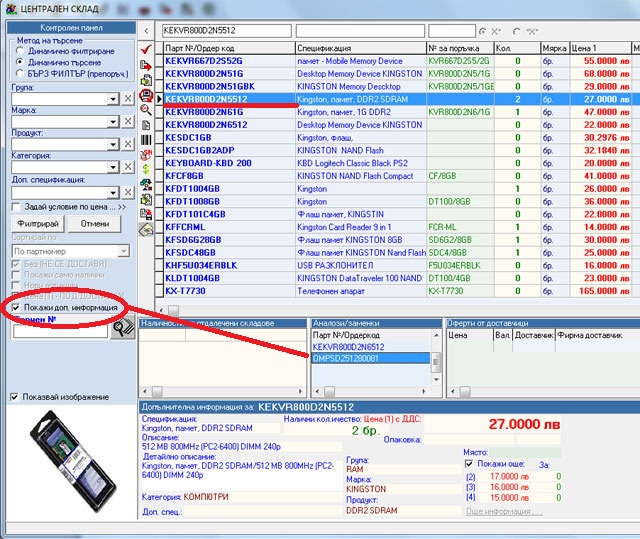Click the clipboard icon below the red arrow icon

pyautogui.click(x=146, y=80)
